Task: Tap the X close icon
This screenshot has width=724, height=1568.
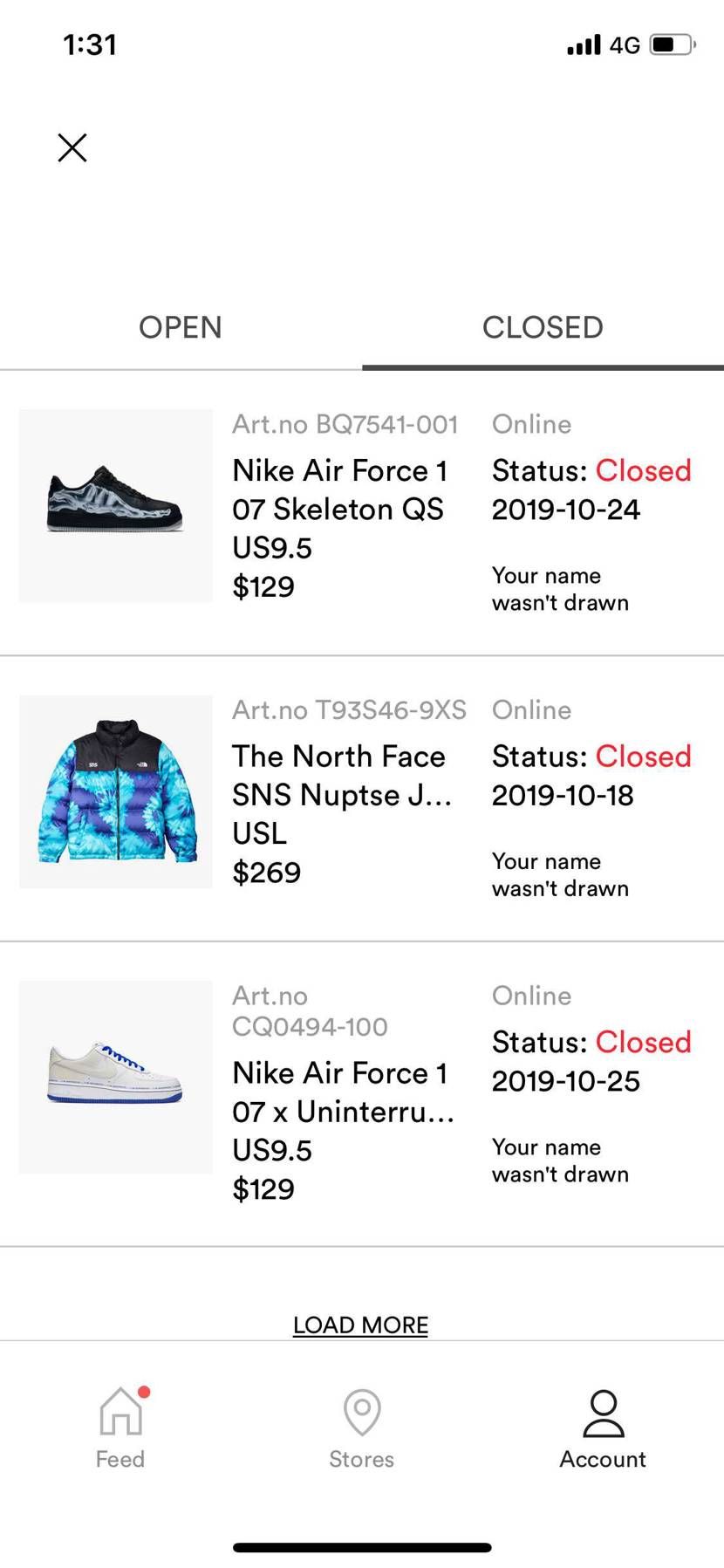Action: [x=72, y=147]
